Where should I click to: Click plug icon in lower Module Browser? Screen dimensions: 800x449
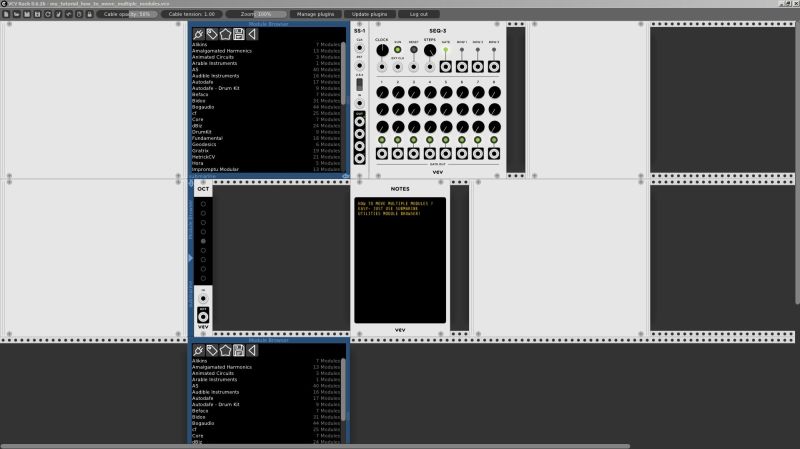tap(198, 351)
